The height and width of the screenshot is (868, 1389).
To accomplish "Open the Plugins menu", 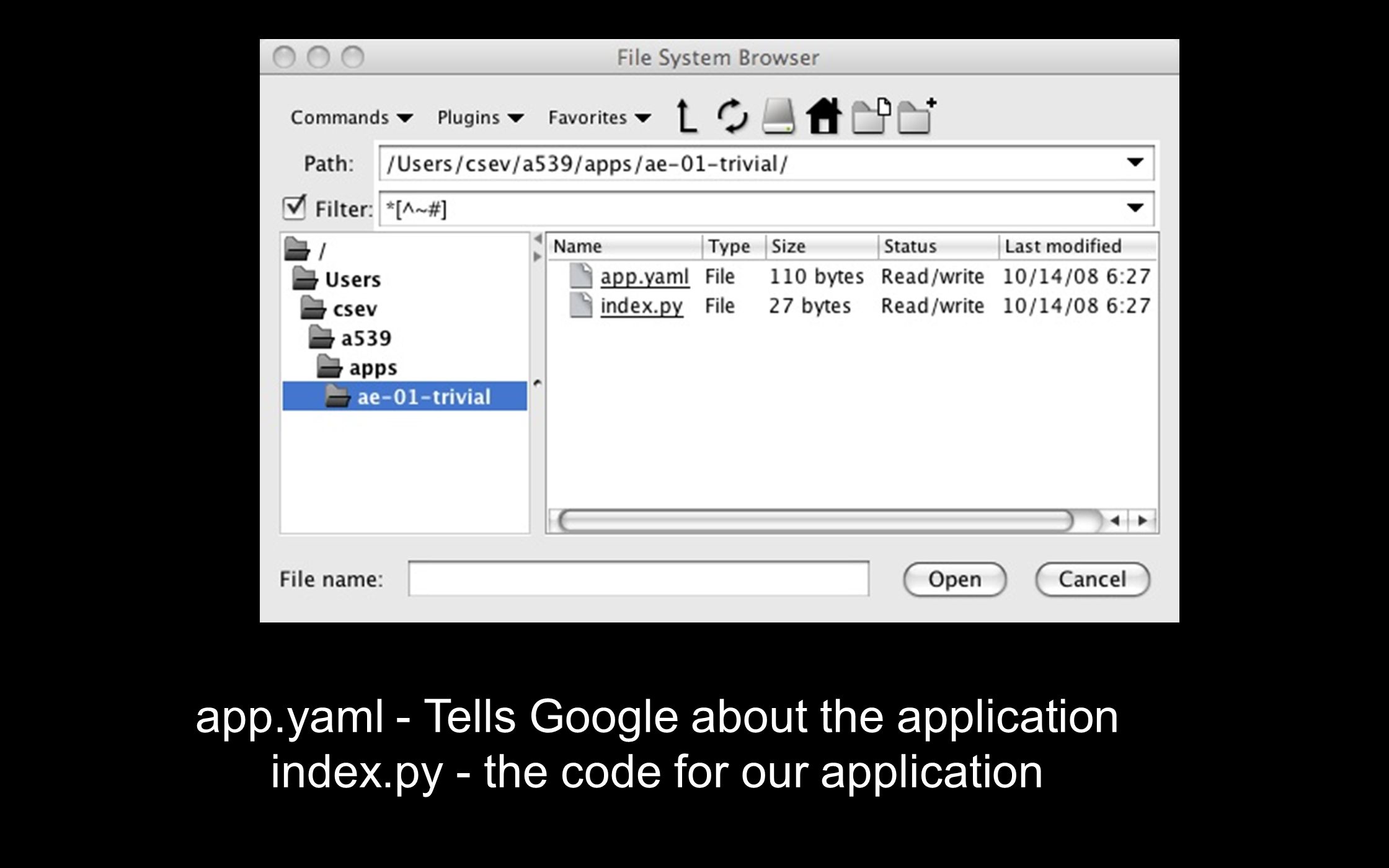I will click(481, 117).
